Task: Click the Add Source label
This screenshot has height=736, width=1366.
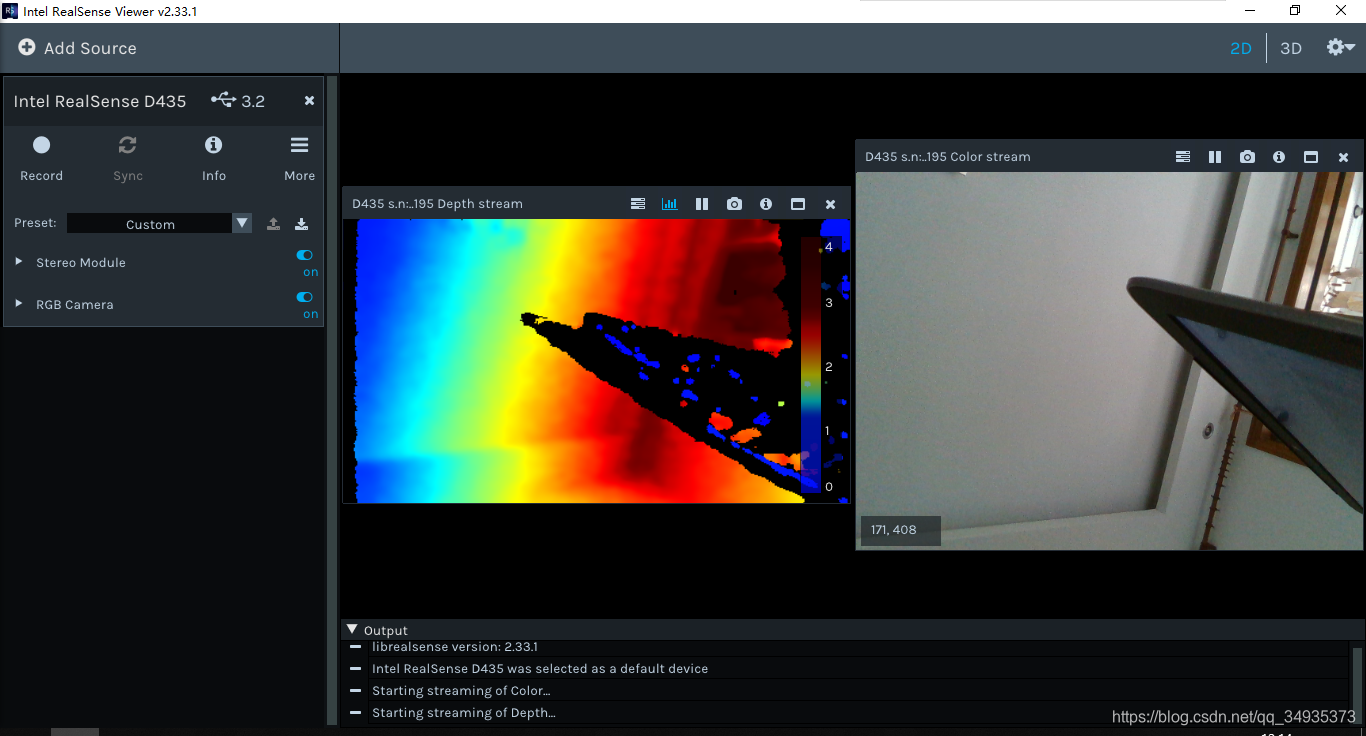Action: tap(90, 48)
